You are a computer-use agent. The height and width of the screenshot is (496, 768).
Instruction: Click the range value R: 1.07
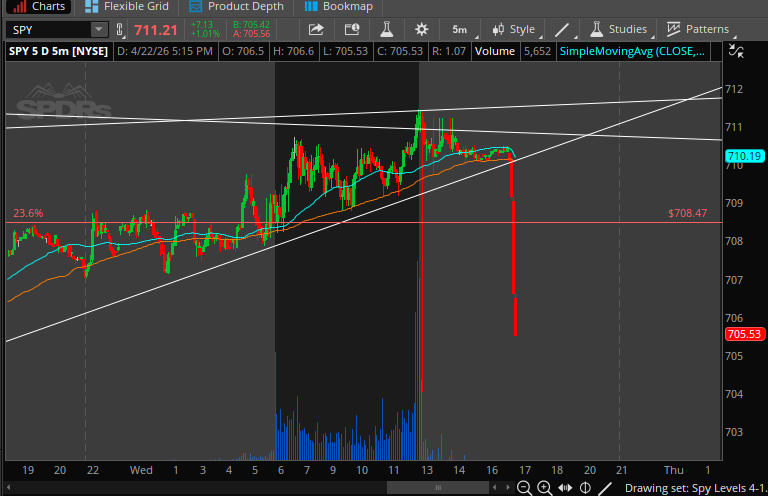(448, 51)
